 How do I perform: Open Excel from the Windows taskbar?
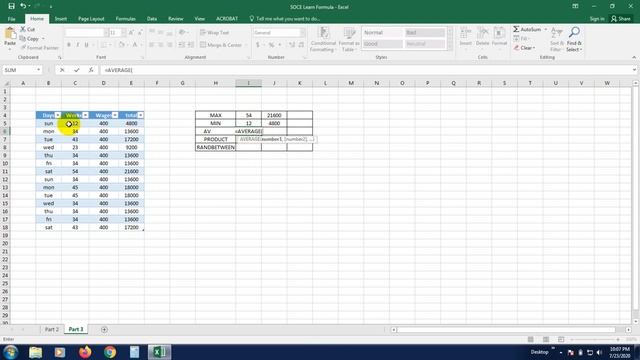(159, 352)
